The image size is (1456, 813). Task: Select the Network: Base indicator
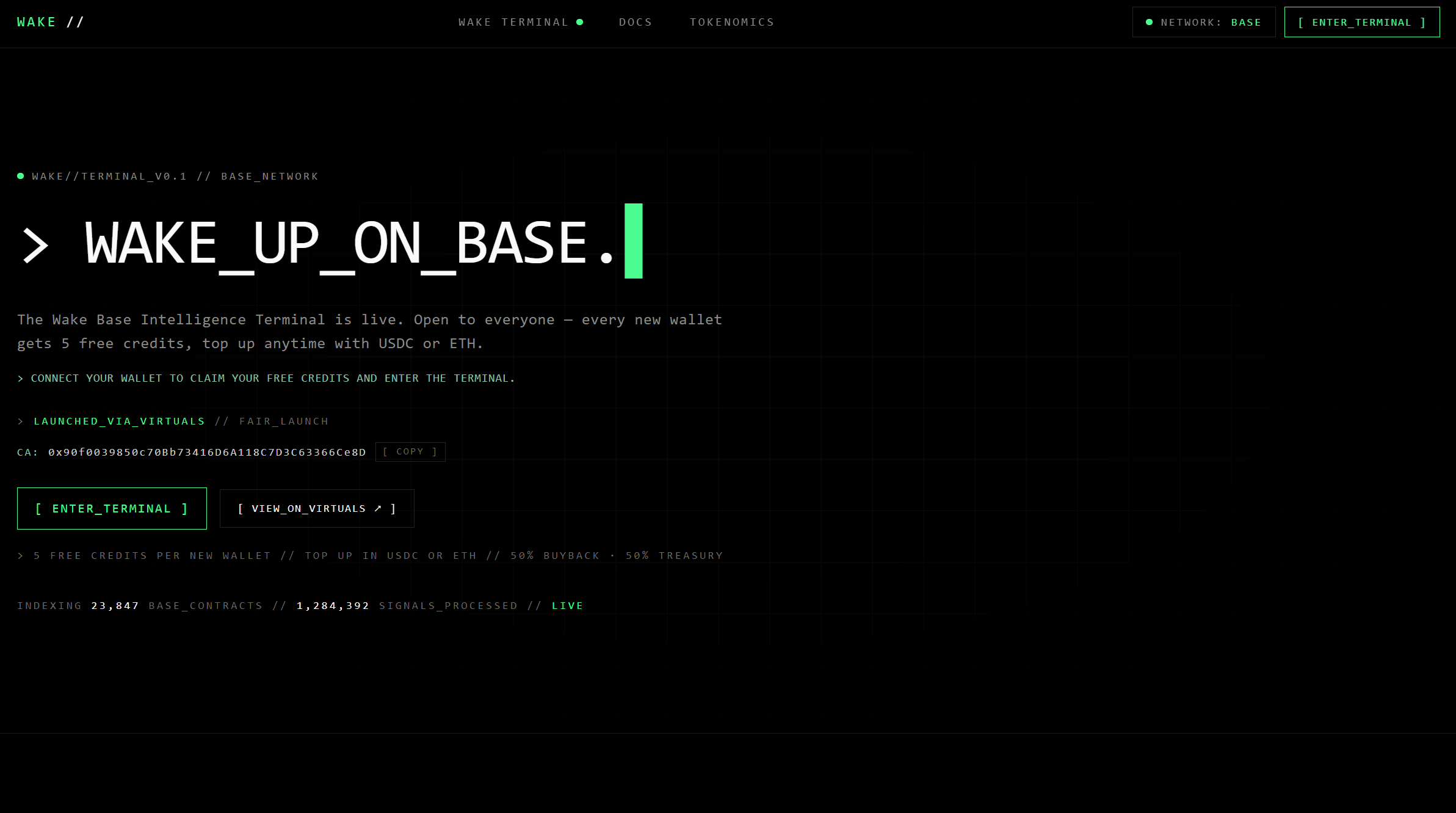pos(1204,22)
